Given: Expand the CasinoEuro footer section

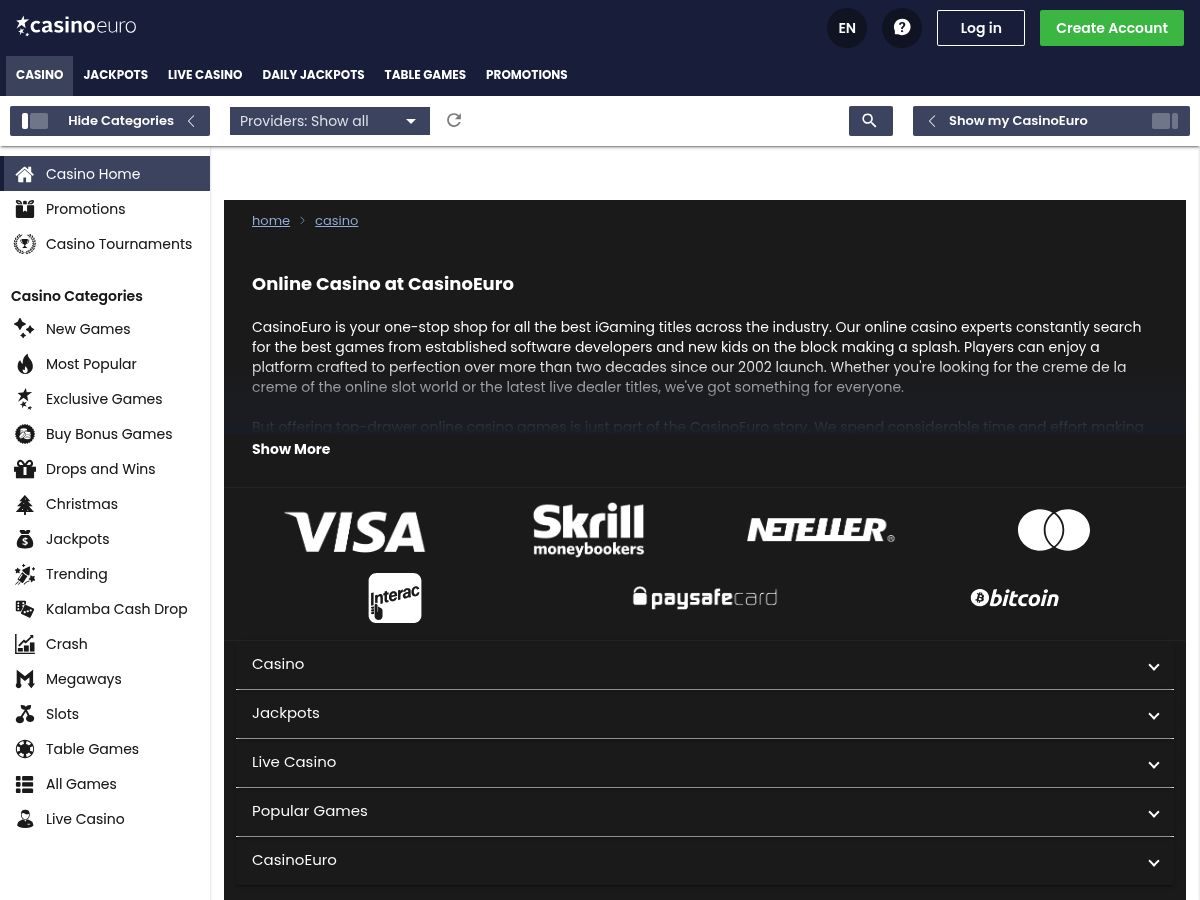Looking at the screenshot, I should point(705,861).
